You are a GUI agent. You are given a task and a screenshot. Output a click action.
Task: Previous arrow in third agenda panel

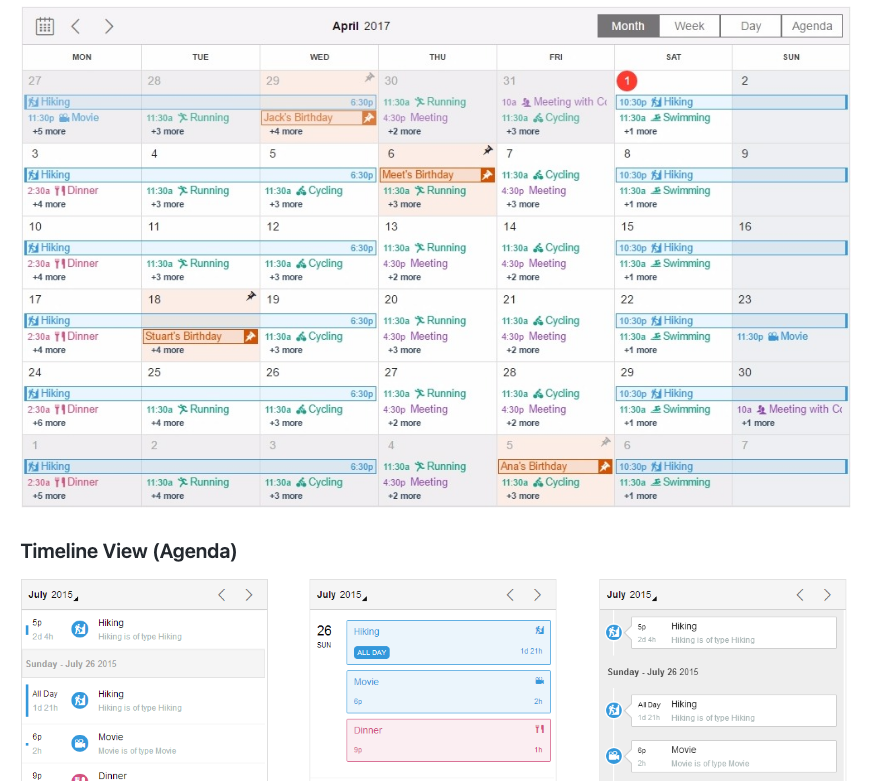click(x=800, y=595)
